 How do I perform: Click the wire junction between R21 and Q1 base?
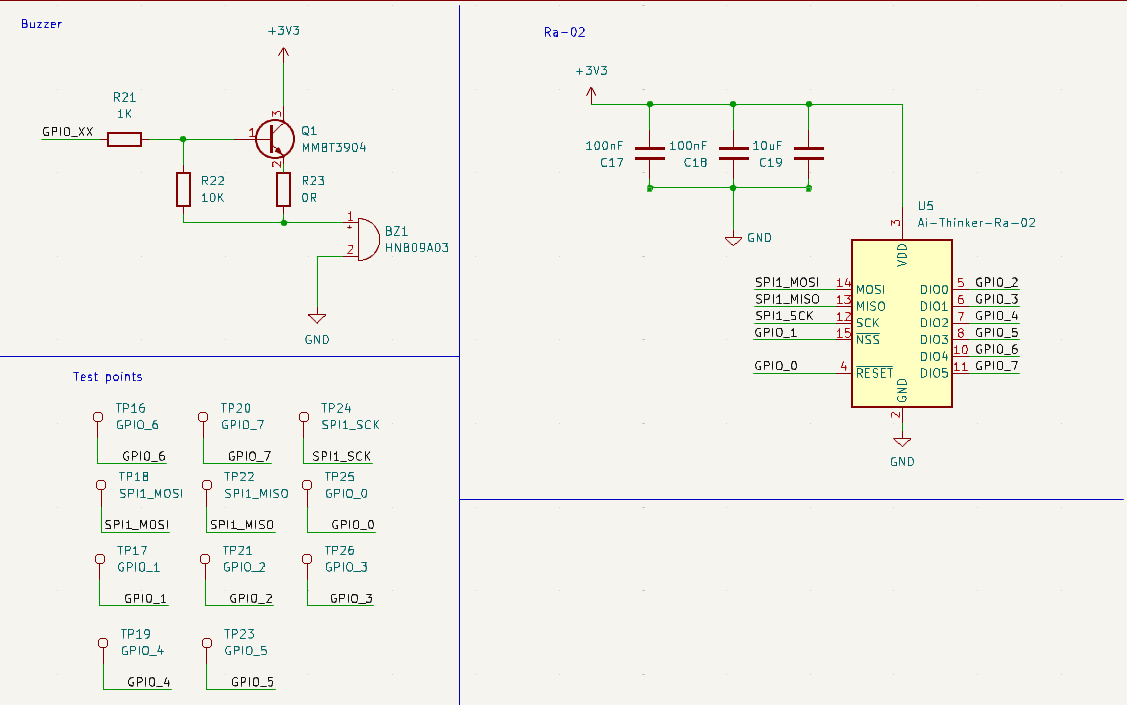point(183,139)
